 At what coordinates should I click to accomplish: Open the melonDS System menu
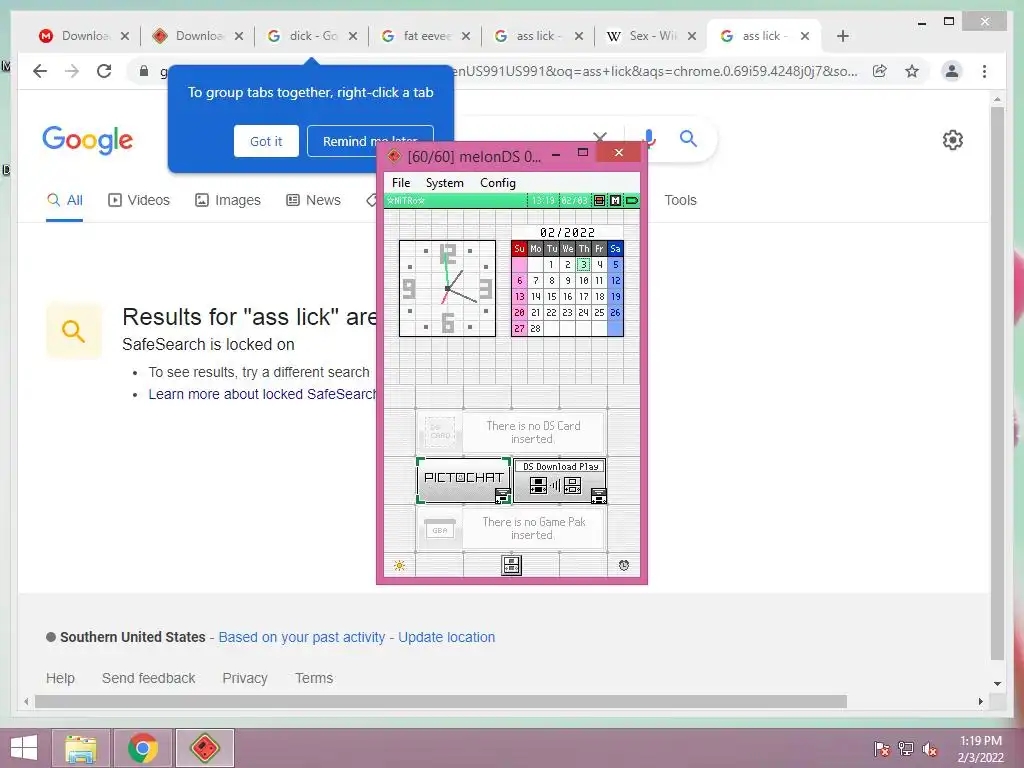445,183
